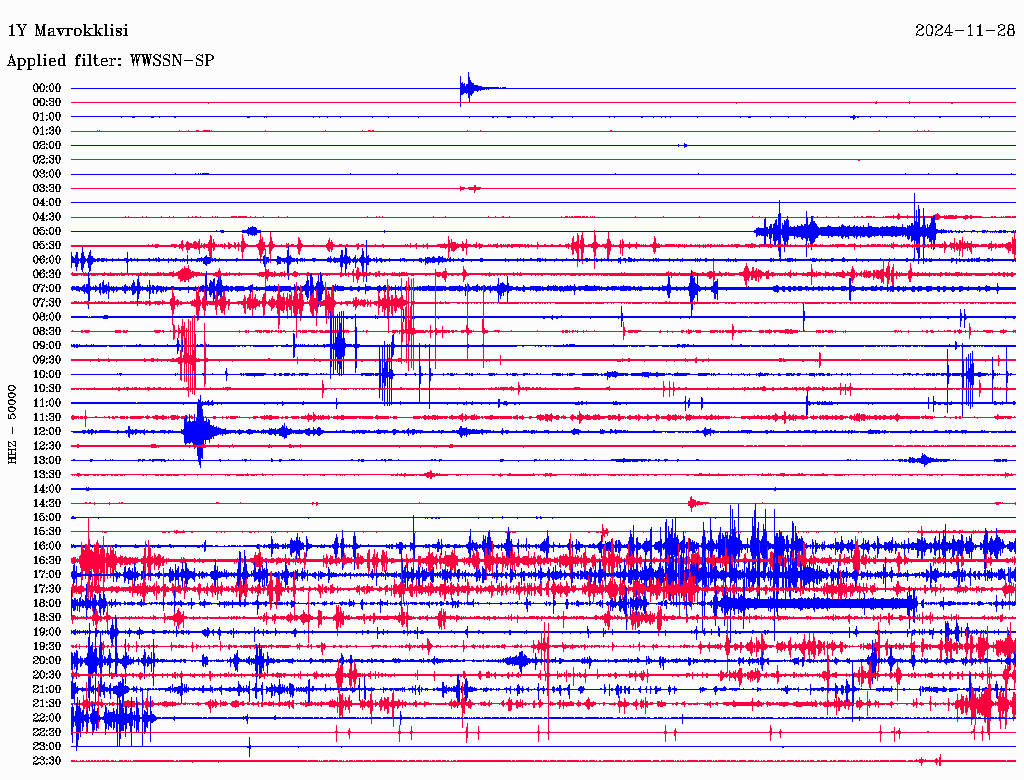Image resolution: width=1024 pixels, height=780 pixels.
Task: Select the 00:00 time label
Action: (47, 88)
